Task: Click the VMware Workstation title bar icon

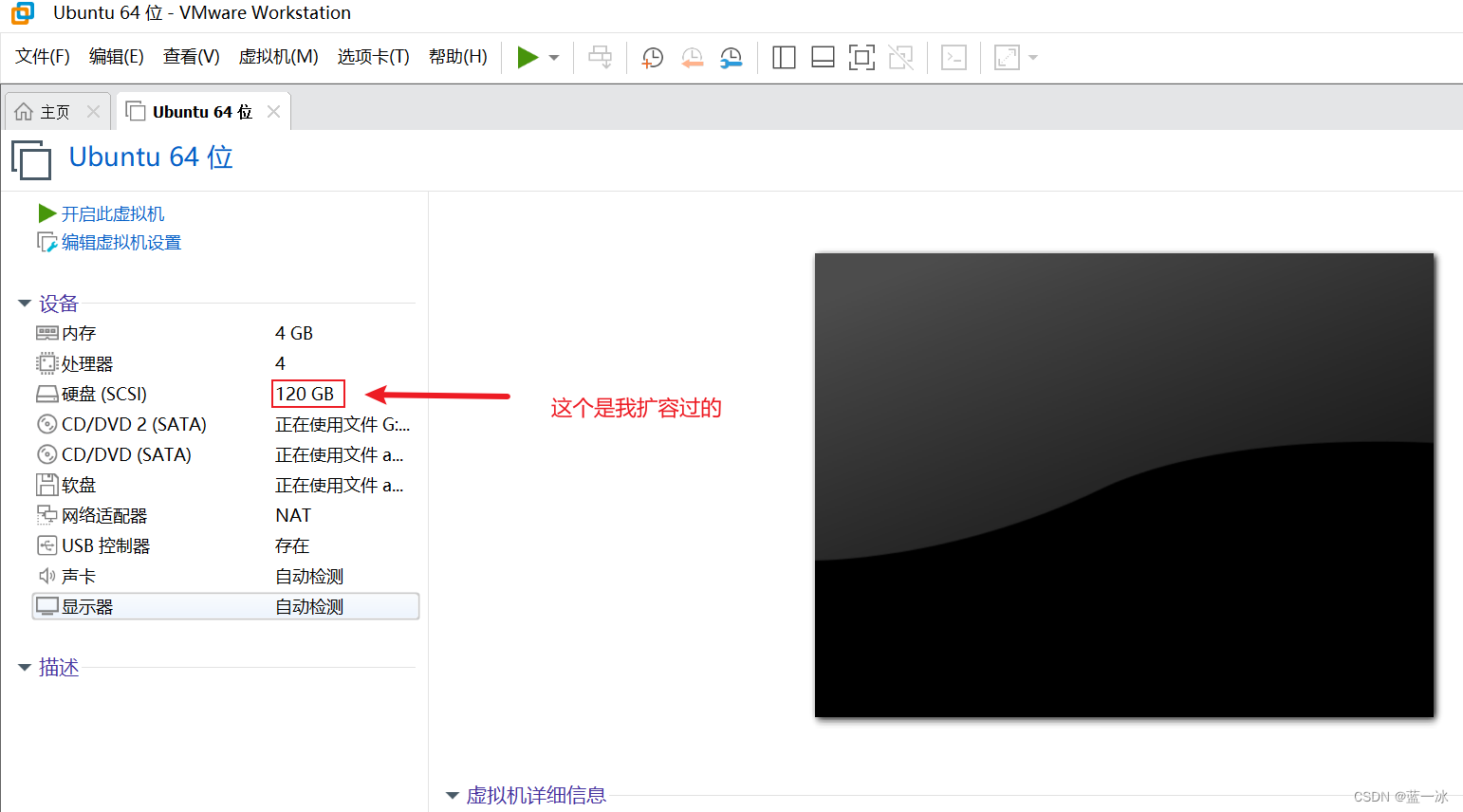Action: [23, 13]
